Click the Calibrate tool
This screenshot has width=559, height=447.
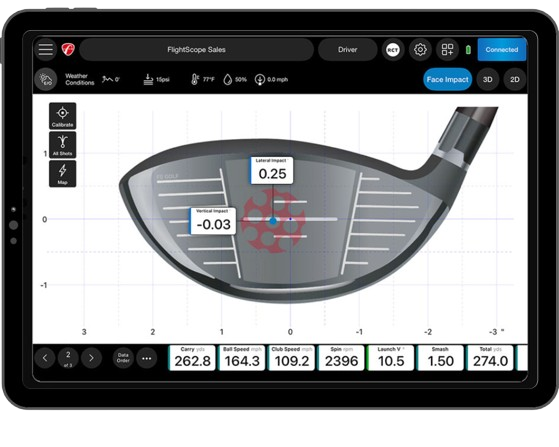click(x=62, y=116)
